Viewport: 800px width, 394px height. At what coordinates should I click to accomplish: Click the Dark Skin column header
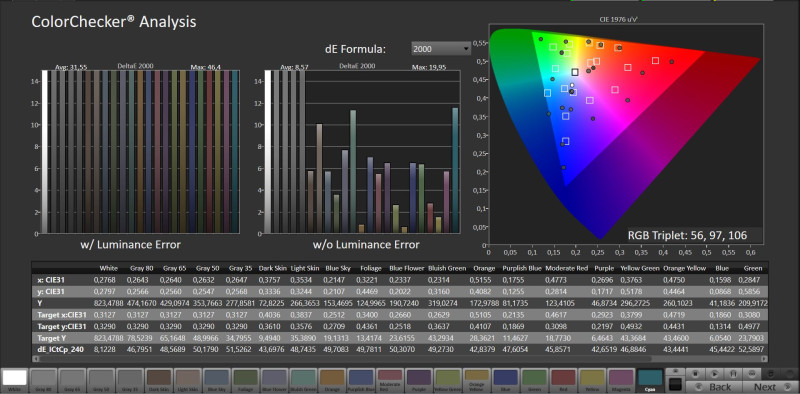pos(271,268)
